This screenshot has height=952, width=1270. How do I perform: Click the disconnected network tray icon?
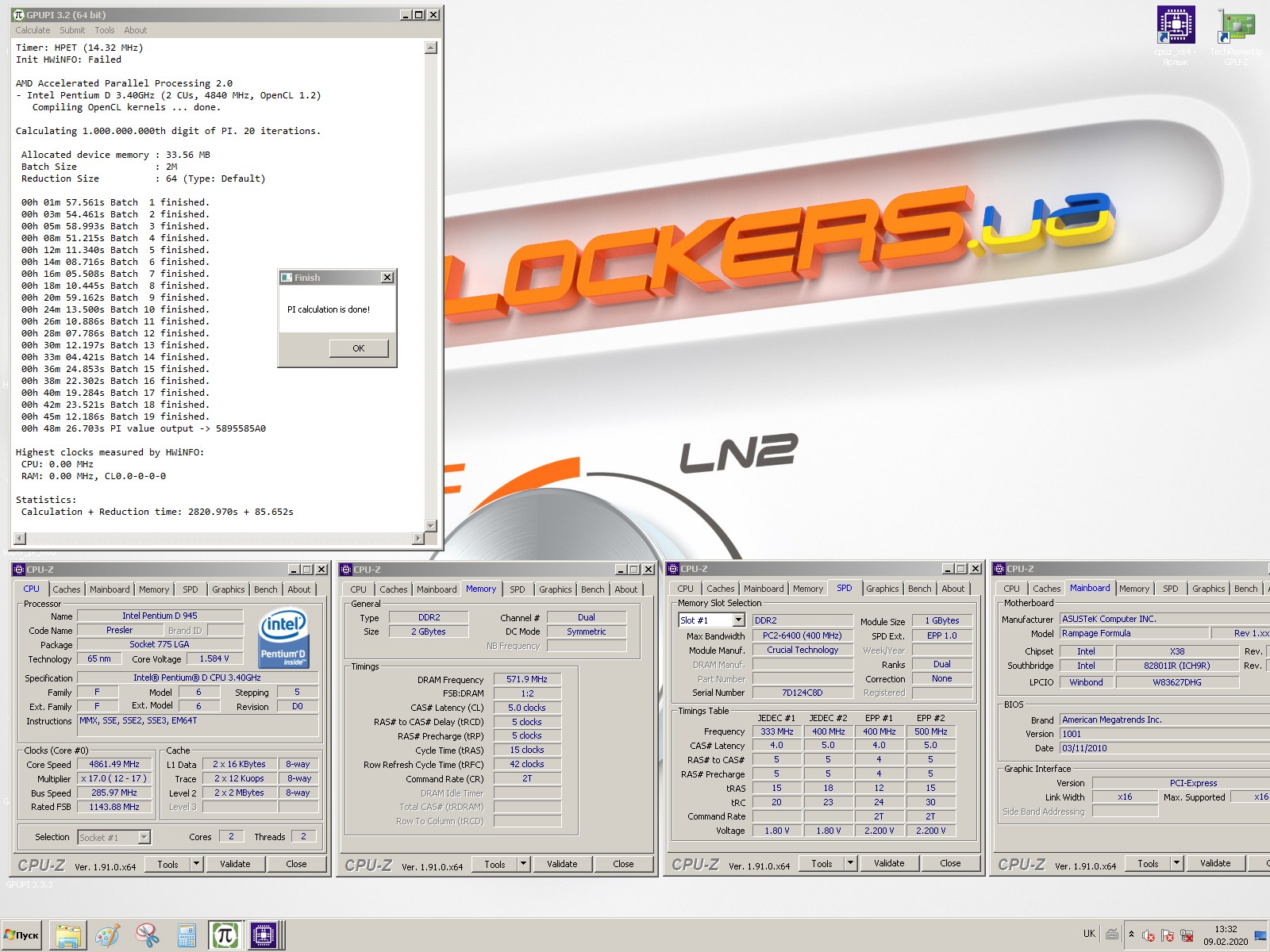1187,935
